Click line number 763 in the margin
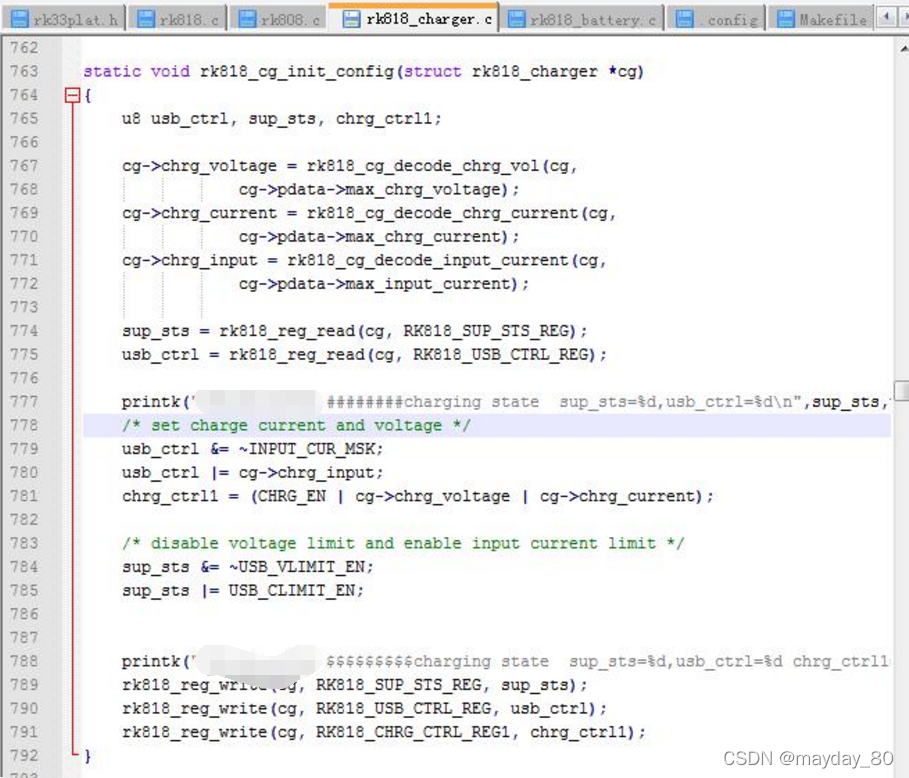909x778 pixels. pos(24,71)
